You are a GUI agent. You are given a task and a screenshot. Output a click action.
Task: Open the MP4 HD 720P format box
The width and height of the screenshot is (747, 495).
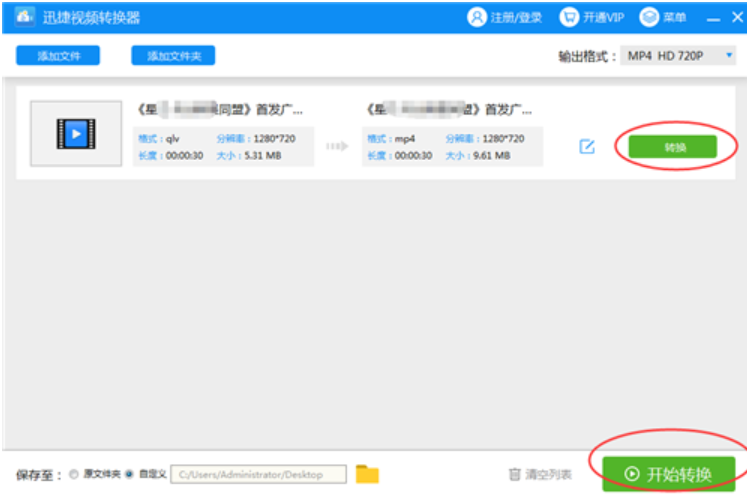(672, 56)
